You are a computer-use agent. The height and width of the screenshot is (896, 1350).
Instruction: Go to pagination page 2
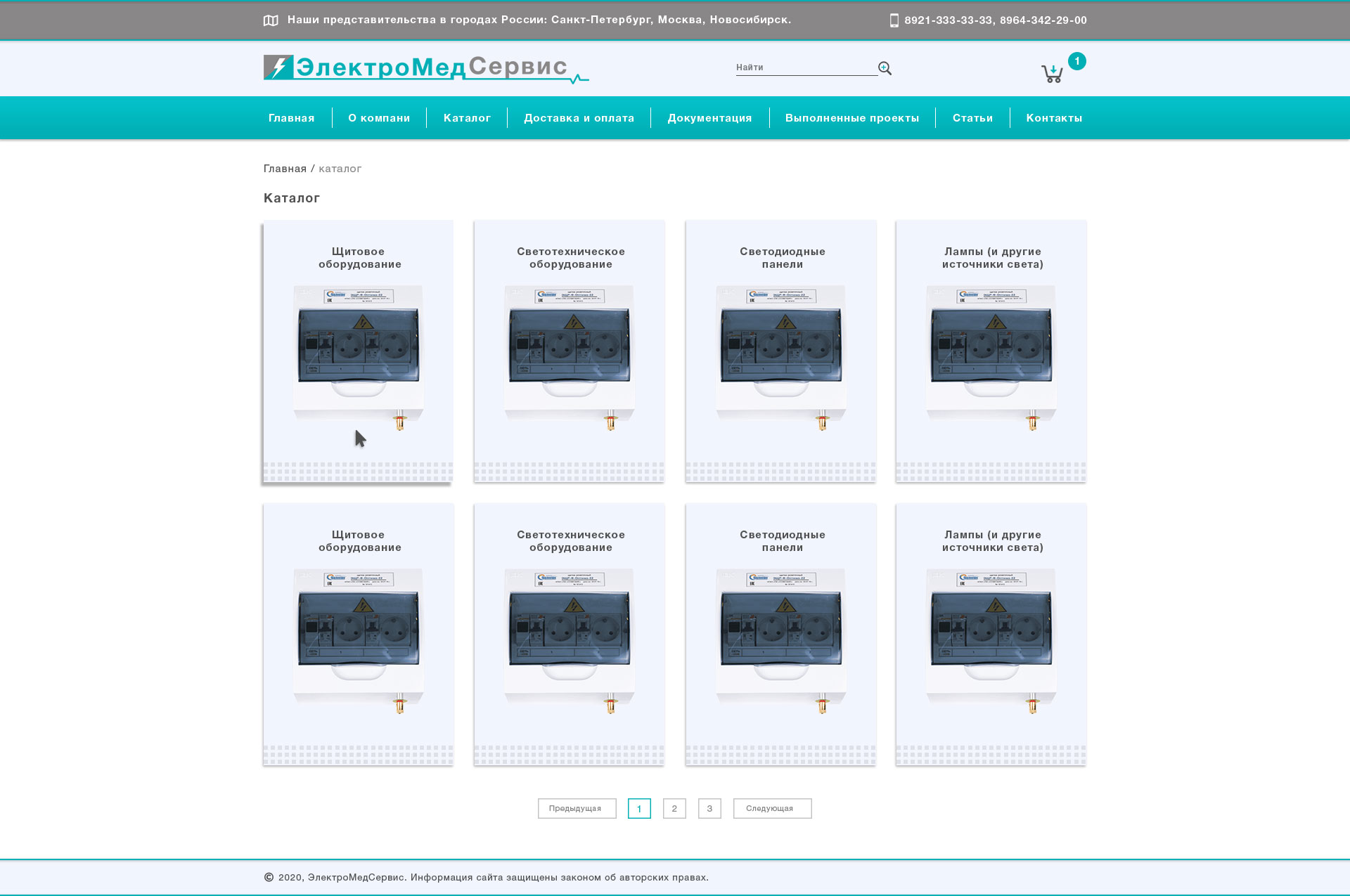point(674,808)
